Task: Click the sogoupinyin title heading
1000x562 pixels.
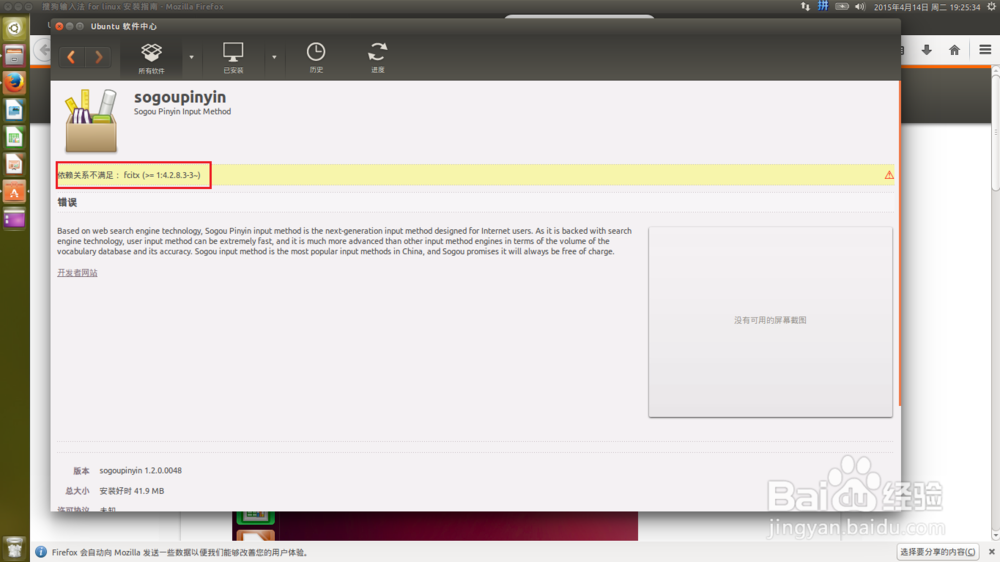Action: pos(180,97)
